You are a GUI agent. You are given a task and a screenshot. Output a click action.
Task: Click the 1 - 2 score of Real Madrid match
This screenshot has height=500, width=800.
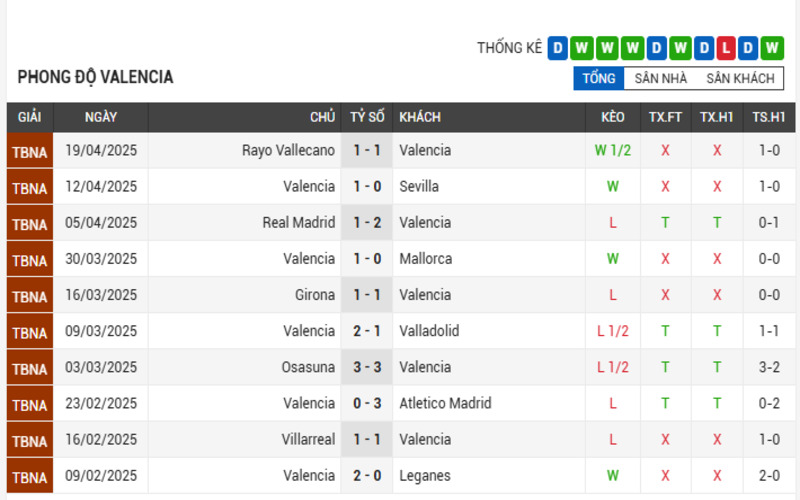[367, 223]
